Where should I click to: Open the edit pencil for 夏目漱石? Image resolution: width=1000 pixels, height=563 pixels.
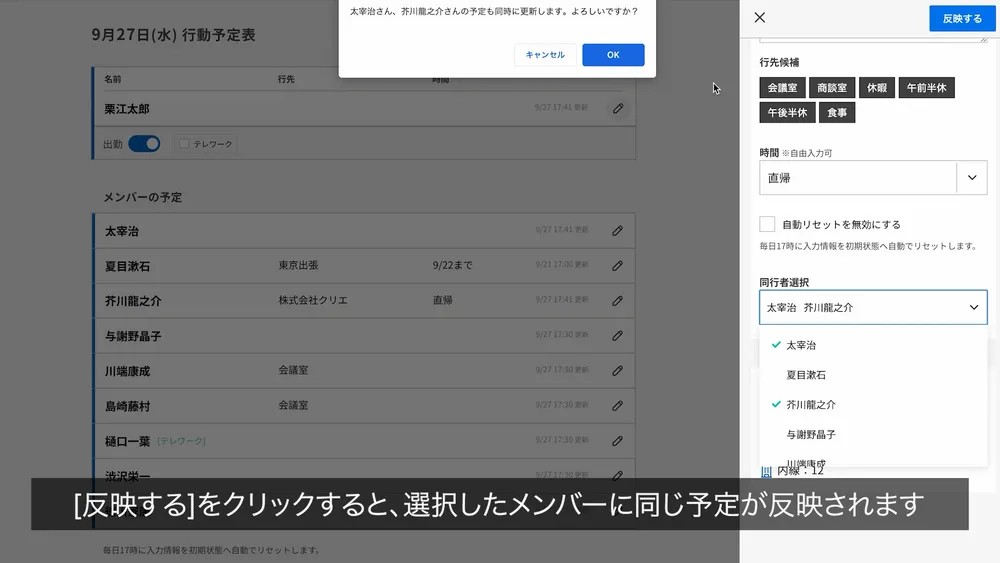[618, 266]
